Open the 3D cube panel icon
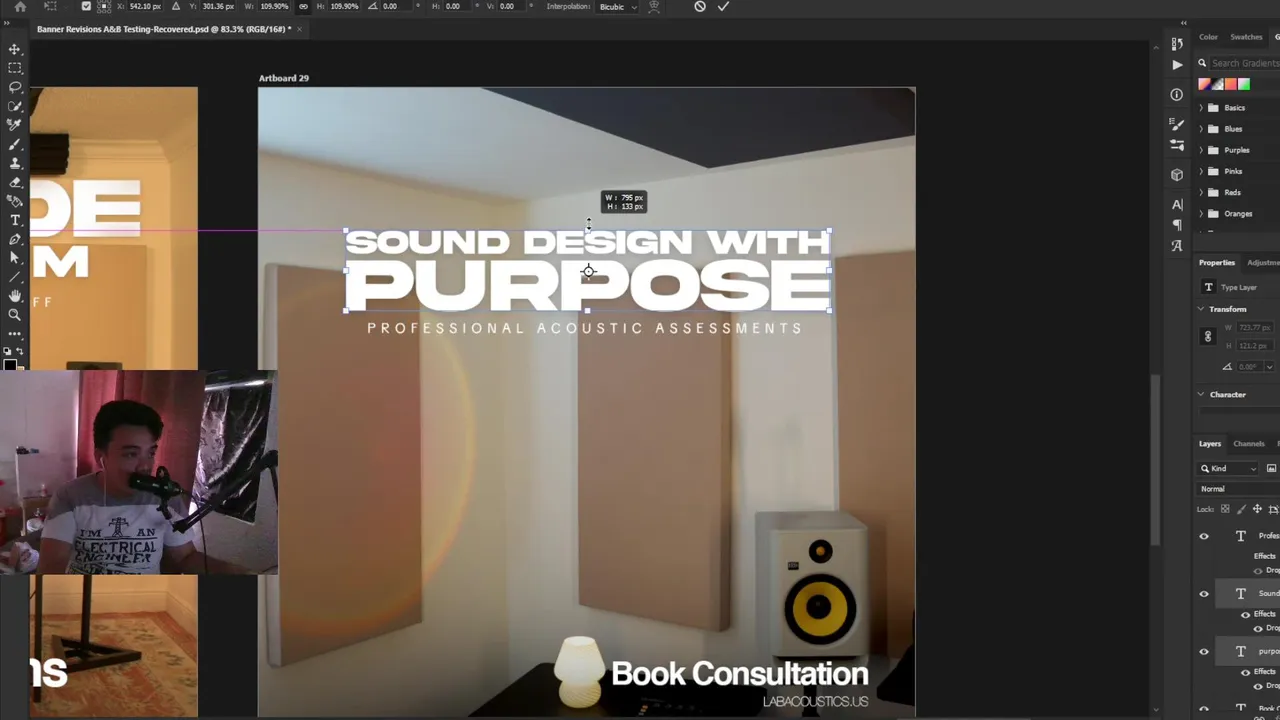 (1177, 174)
